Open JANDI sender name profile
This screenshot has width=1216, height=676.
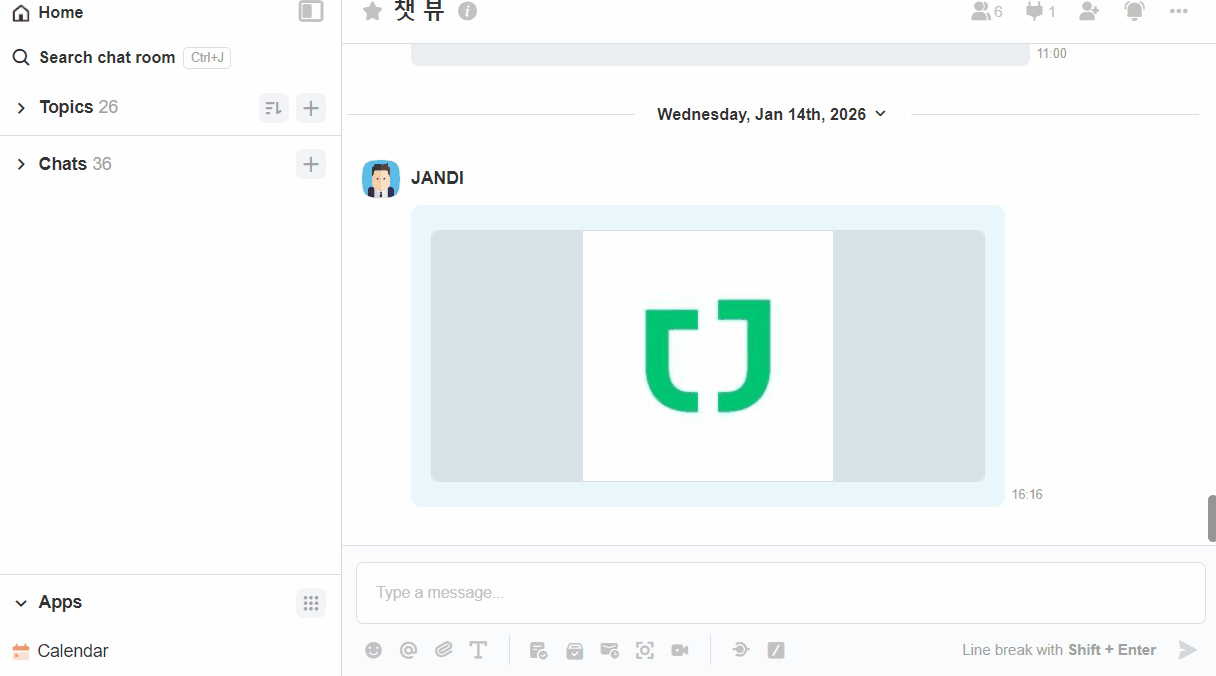point(437,178)
